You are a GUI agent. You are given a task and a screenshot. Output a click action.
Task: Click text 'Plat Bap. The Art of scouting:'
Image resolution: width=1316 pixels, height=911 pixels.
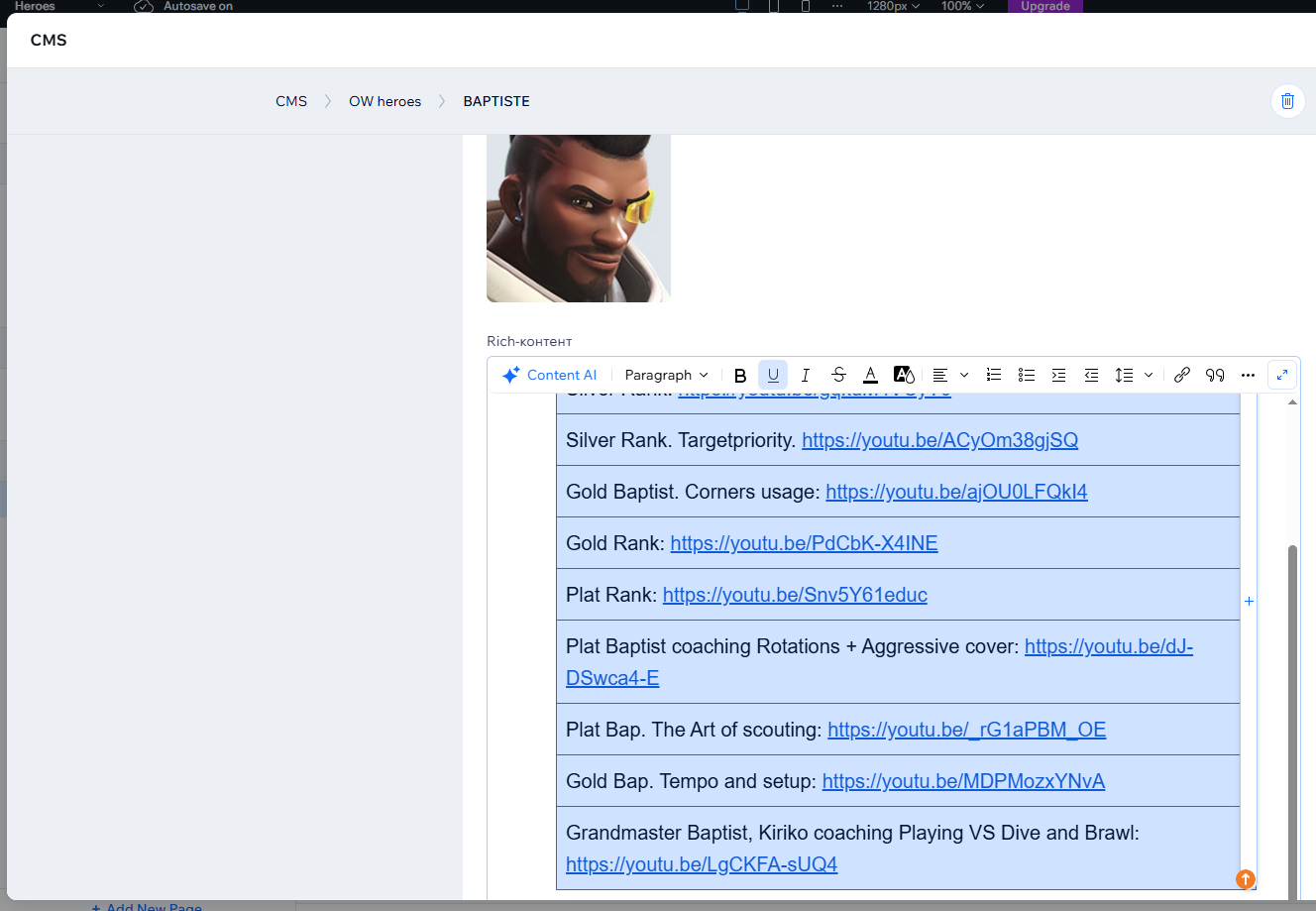694,730
